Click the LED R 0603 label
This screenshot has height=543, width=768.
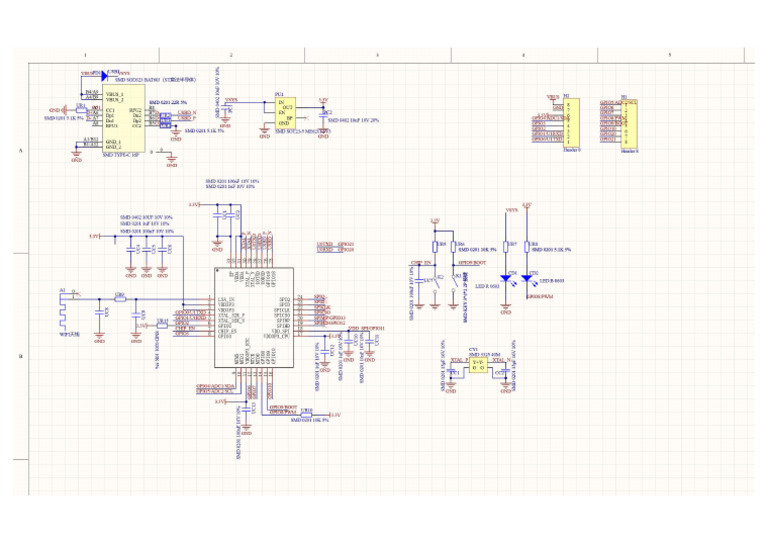click(x=487, y=286)
